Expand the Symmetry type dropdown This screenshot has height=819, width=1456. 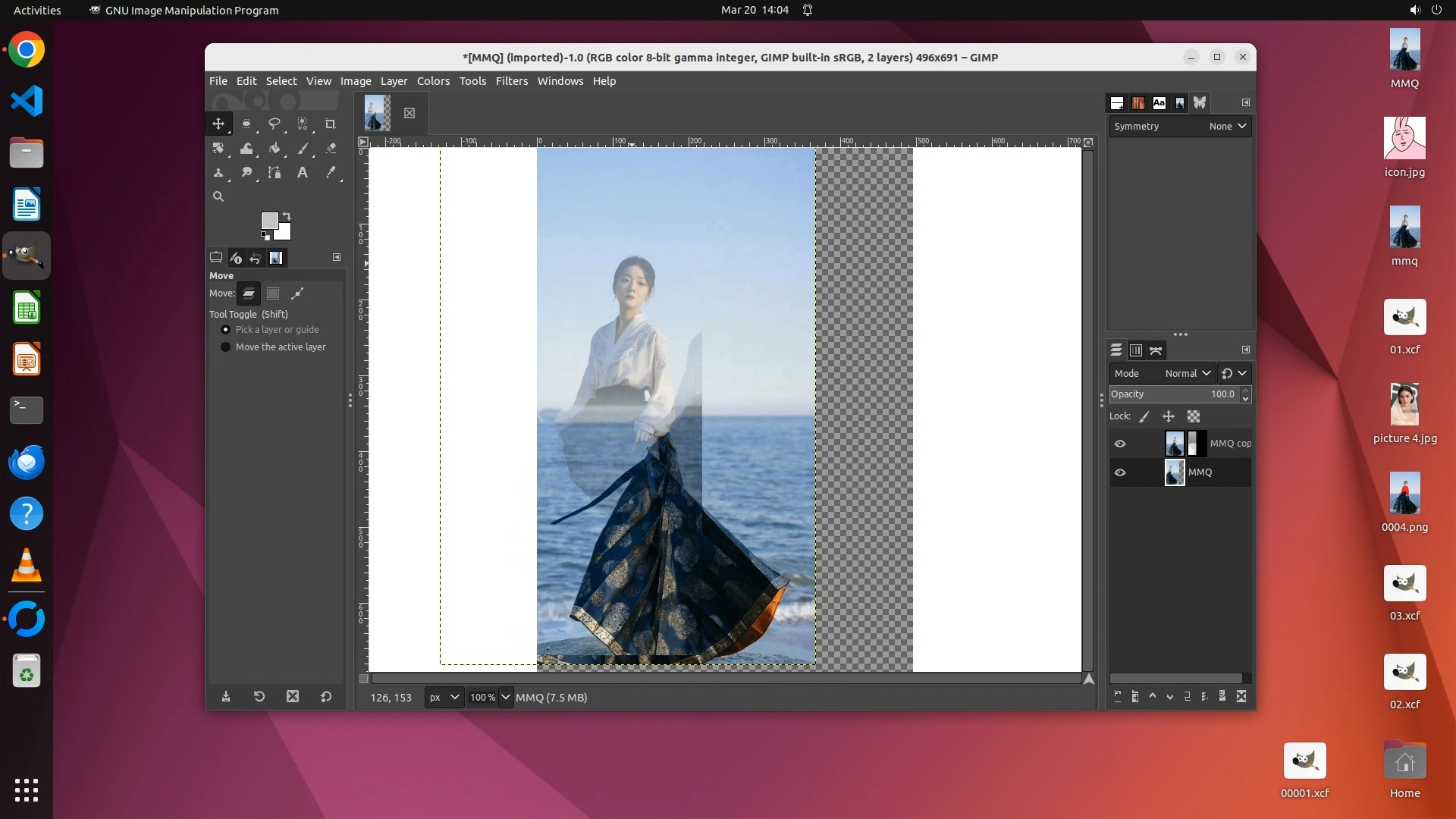tap(1228, 127)
